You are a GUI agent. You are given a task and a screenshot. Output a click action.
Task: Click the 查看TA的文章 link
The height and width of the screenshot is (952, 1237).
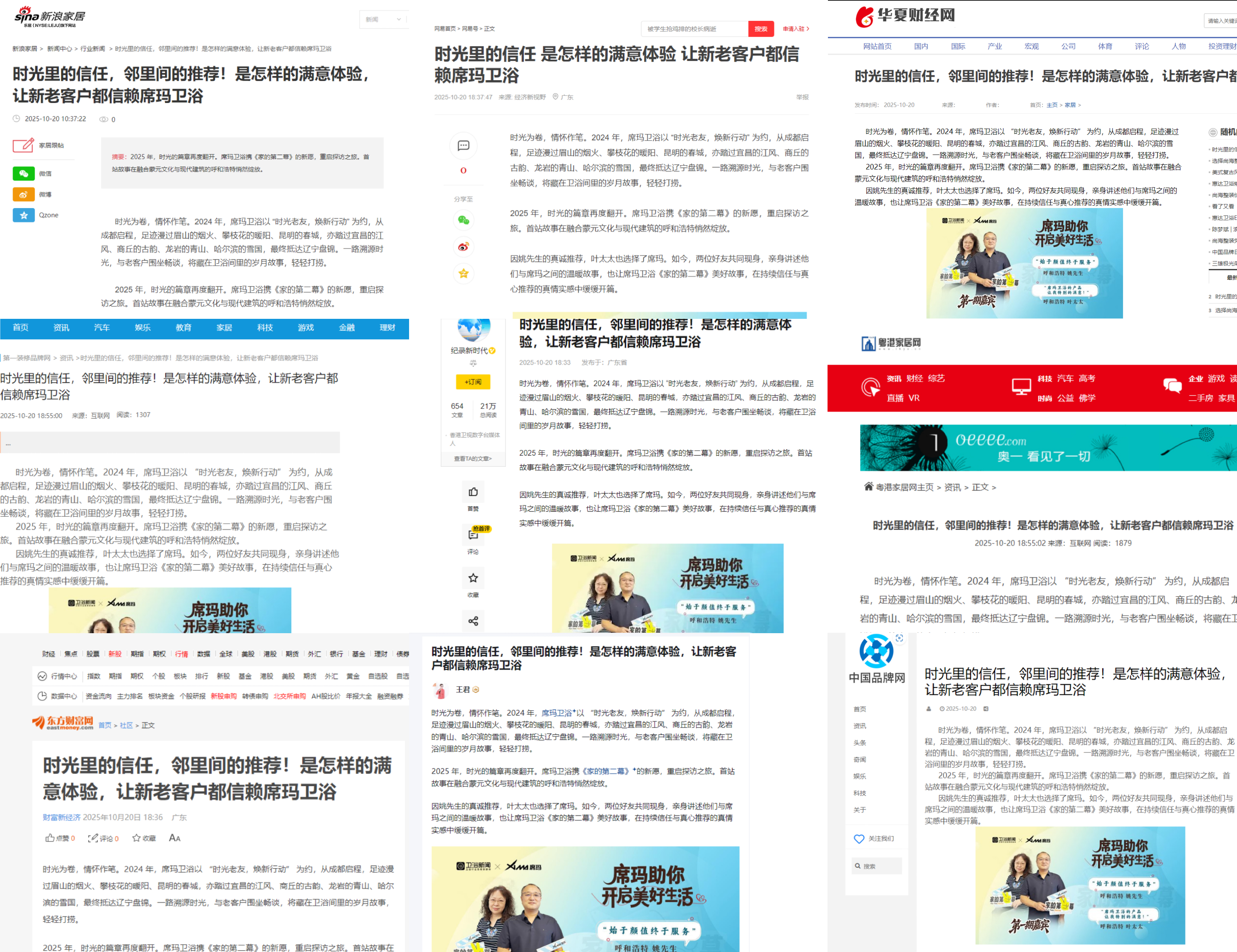[x=473, y=459]
